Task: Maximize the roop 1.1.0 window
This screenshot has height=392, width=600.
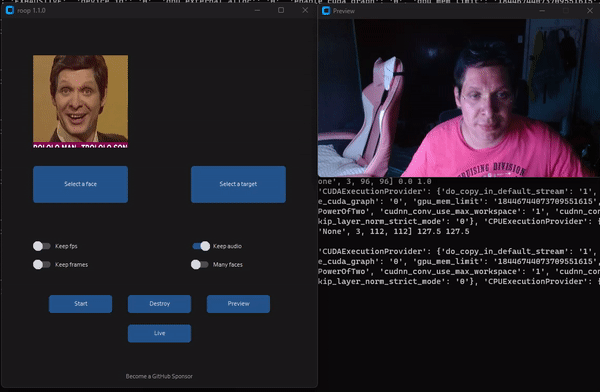Action: click(281, 10)
